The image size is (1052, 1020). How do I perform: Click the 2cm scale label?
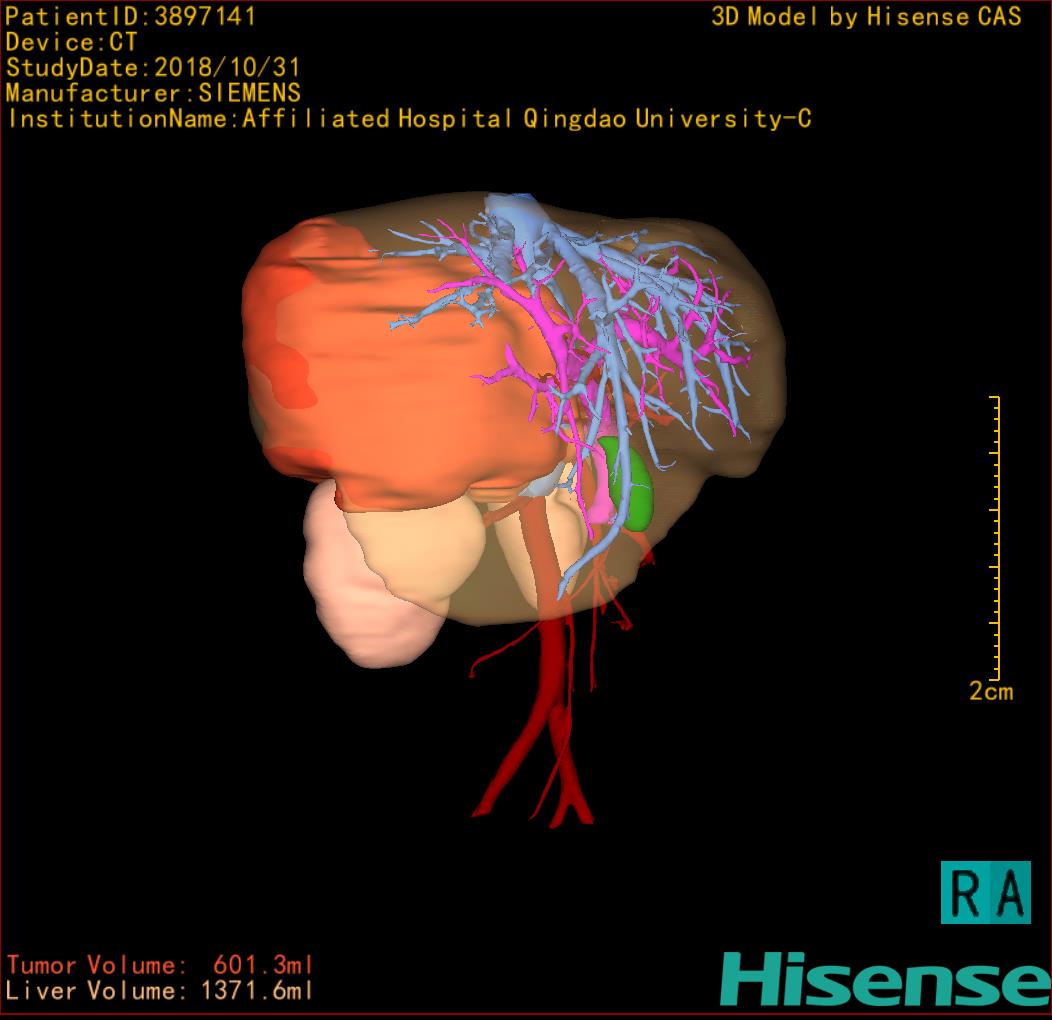click(990, 691)
